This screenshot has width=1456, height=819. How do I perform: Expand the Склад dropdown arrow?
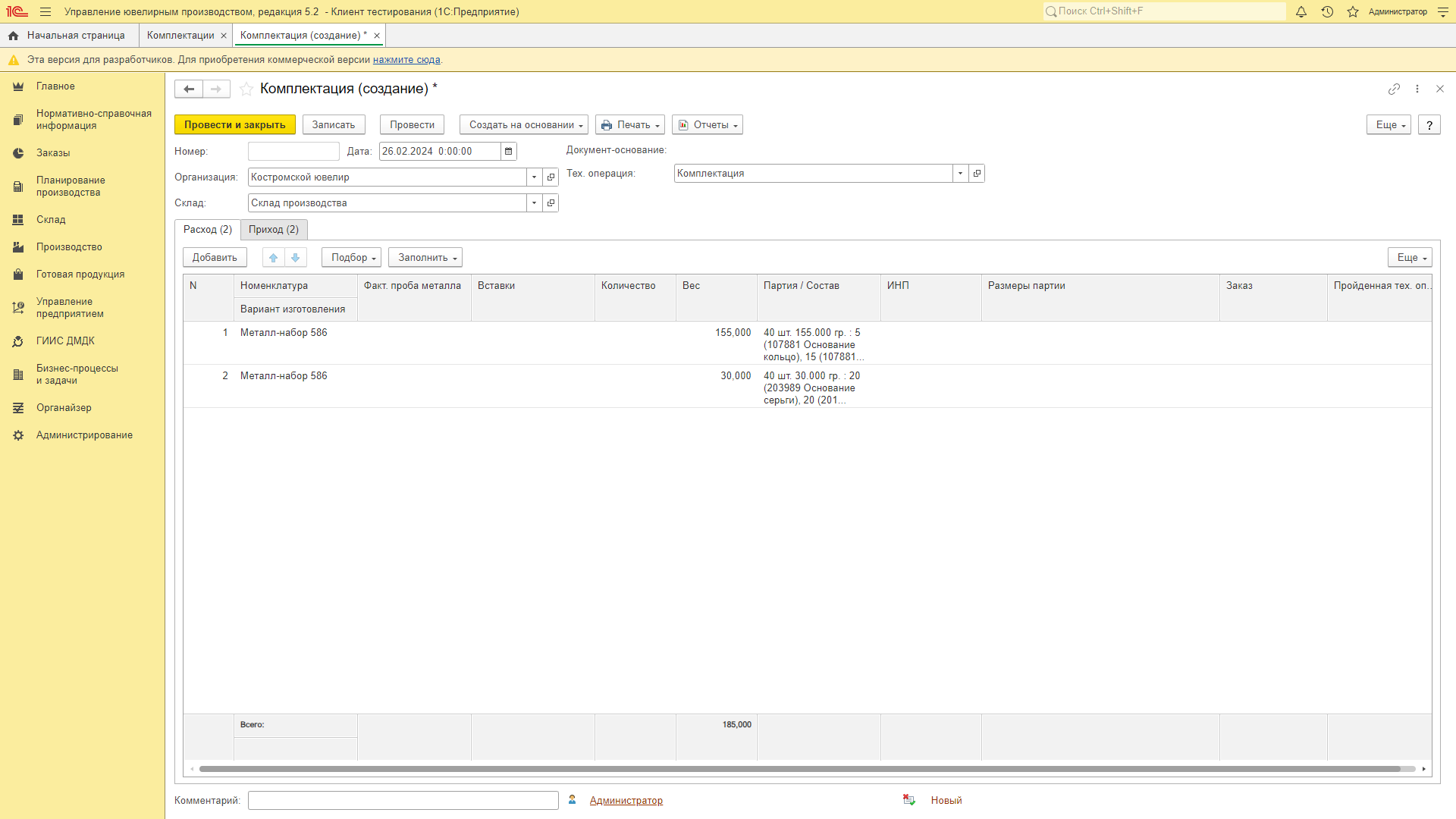coord(535,202)
